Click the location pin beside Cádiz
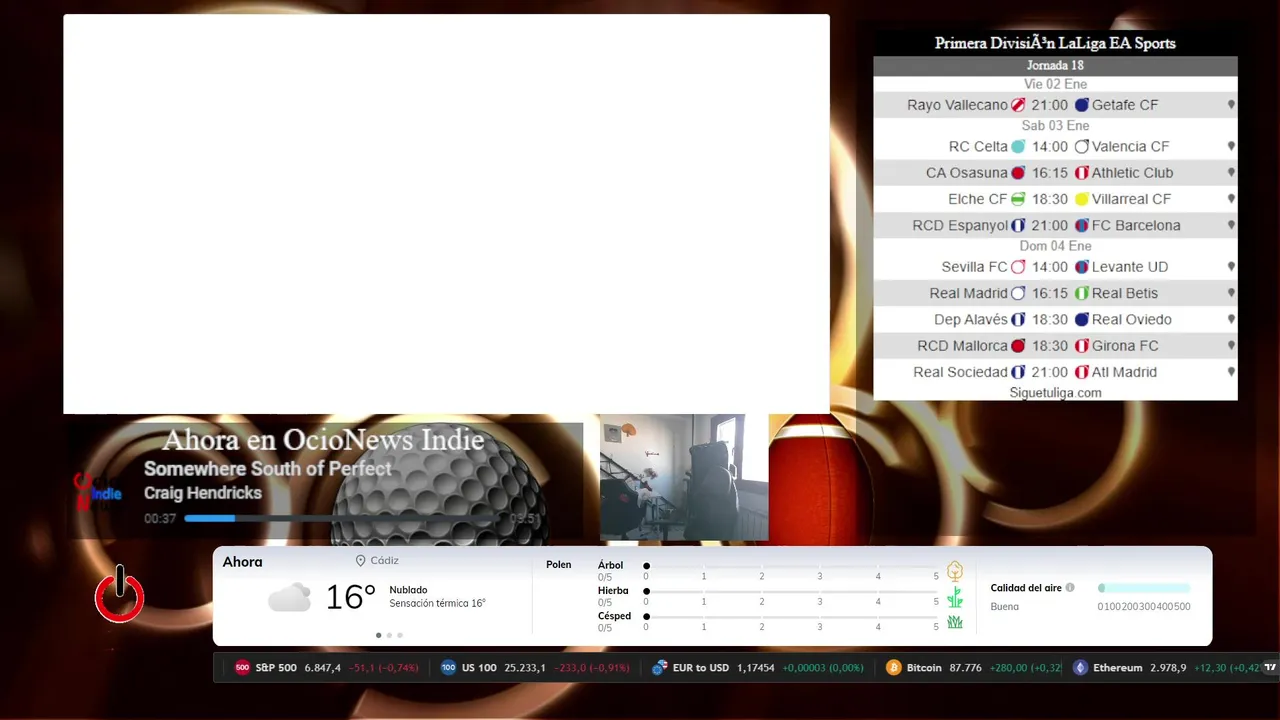1280x720 pixels. click(x=360, y=561)
